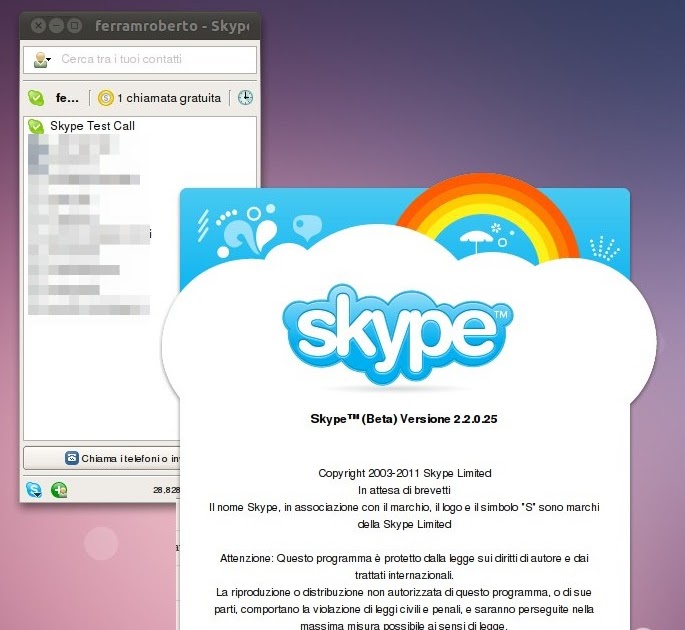
Task: Click the Copyright 2003-2011 Skype Limited line
Action: pyautogui.click(x=405, y=473)
